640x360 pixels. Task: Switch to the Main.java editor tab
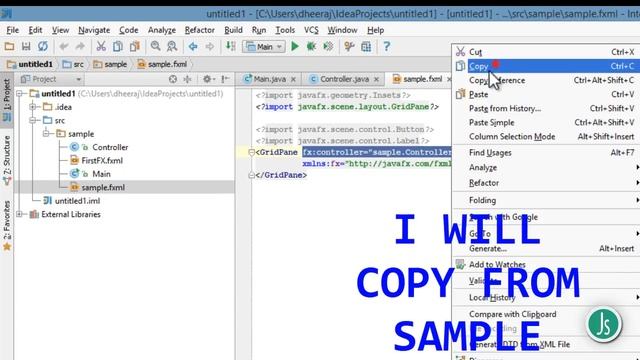pyautogui.click(x=269, y=79)
